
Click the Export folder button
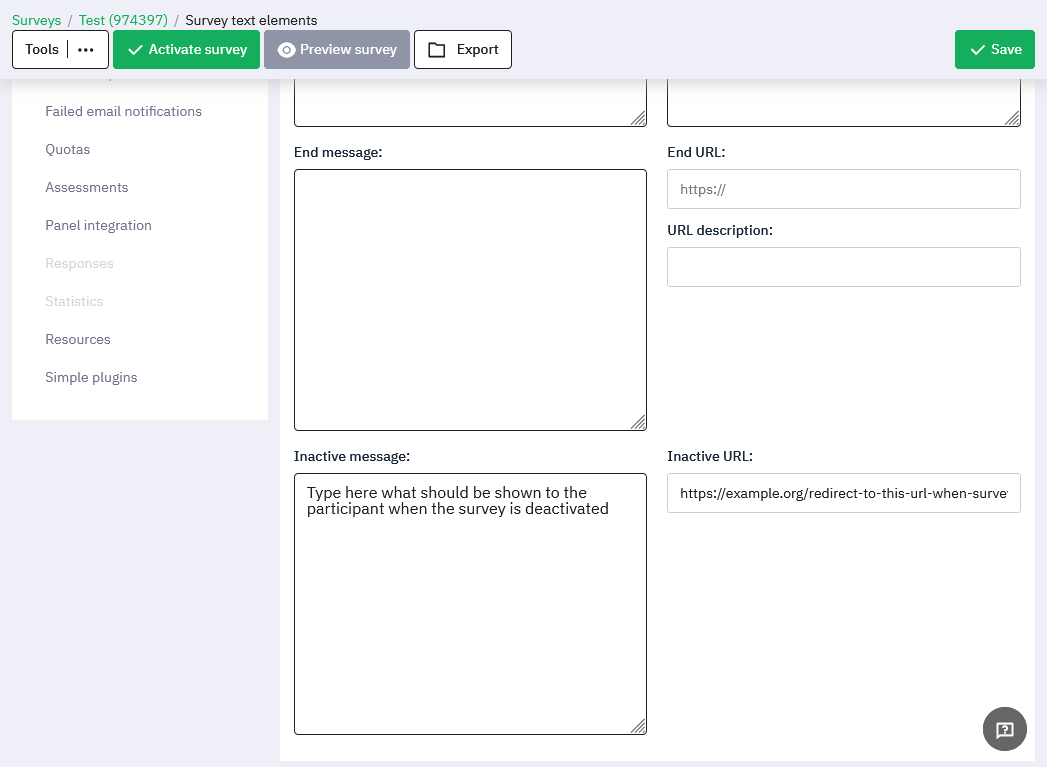pyautogui.click(x=463, y=50)
